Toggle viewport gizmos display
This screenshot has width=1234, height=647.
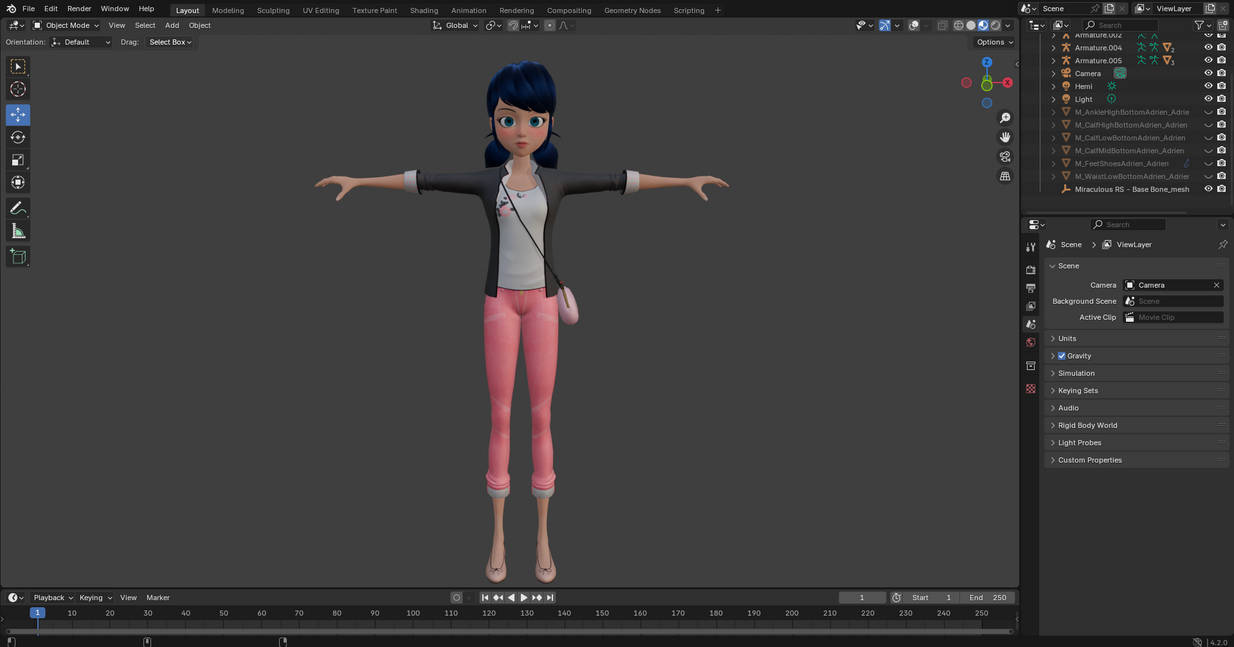click(x=885, y=25)
